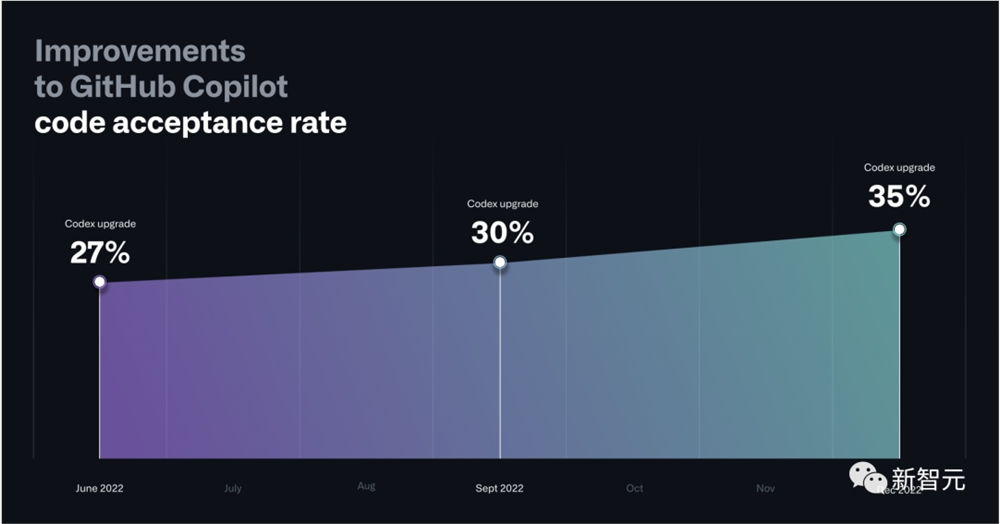Click Codex upgrade label above 30%

tap(503, 204)
